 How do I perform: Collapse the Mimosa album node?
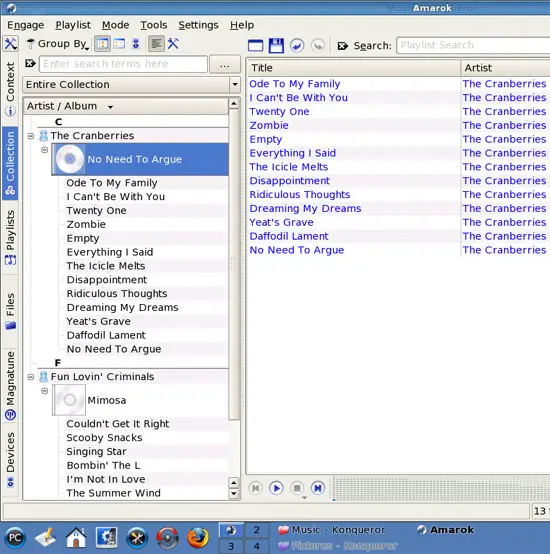point(45,391)
